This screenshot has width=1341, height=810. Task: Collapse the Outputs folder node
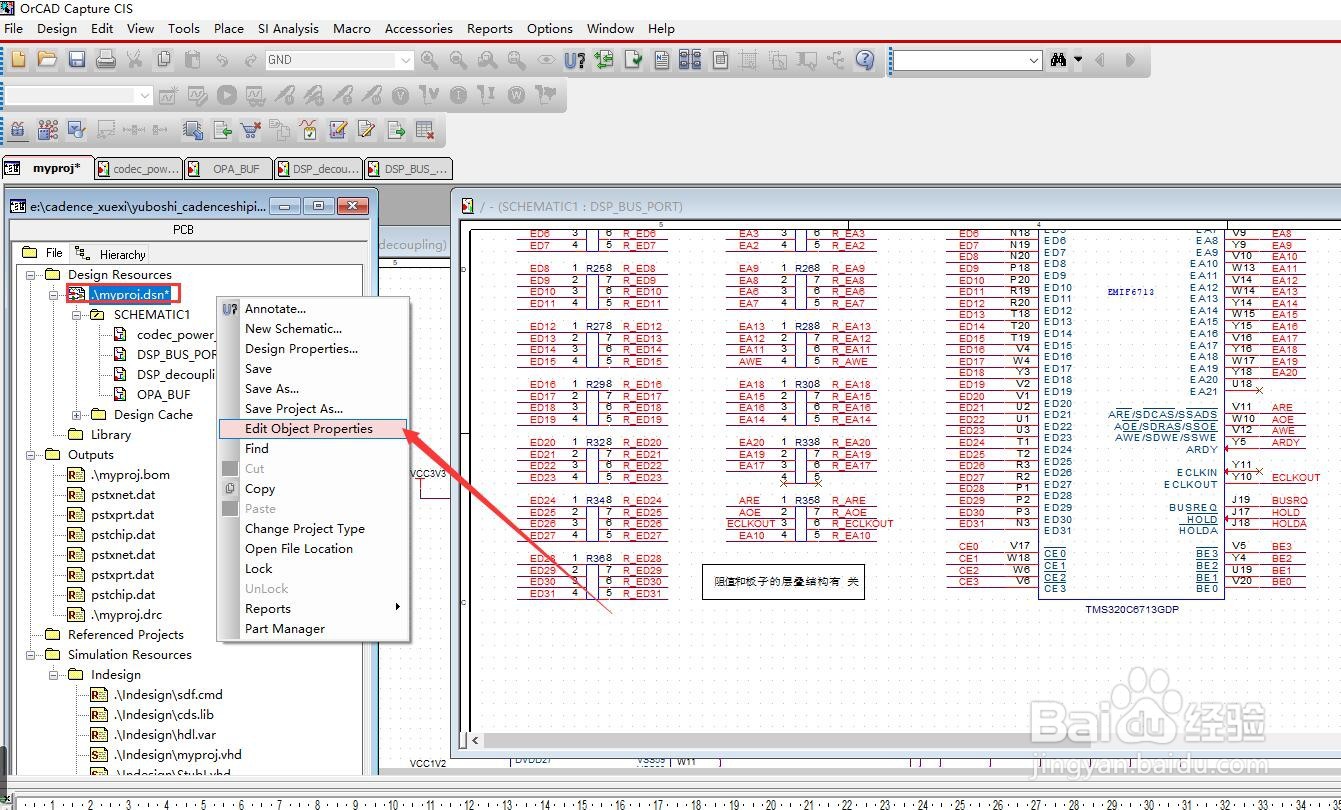pos(31,455)
